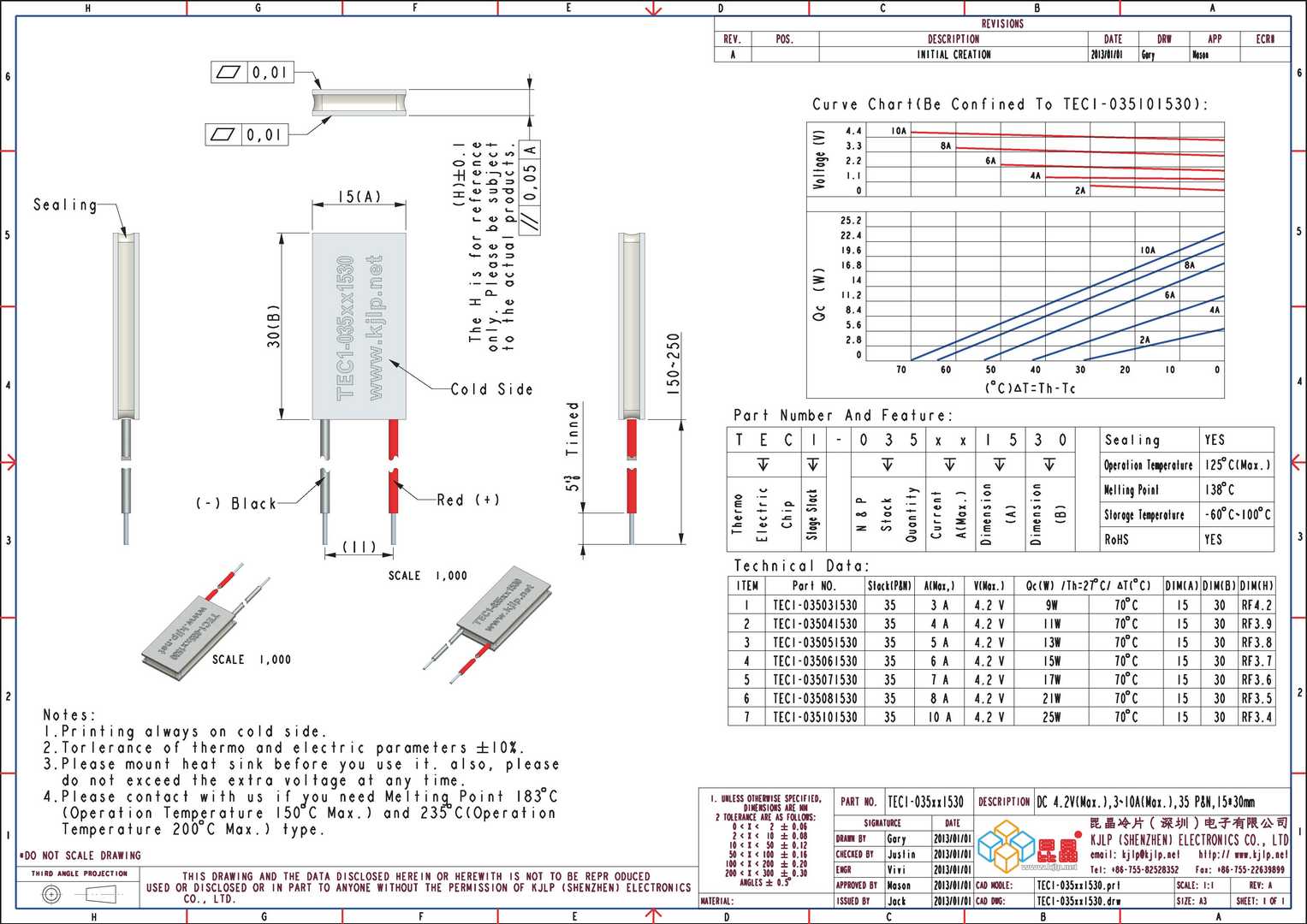This screenshot has height=924, width=1307.
Task: Select the (-) Black wire label
Action: [x=236, y=504]
